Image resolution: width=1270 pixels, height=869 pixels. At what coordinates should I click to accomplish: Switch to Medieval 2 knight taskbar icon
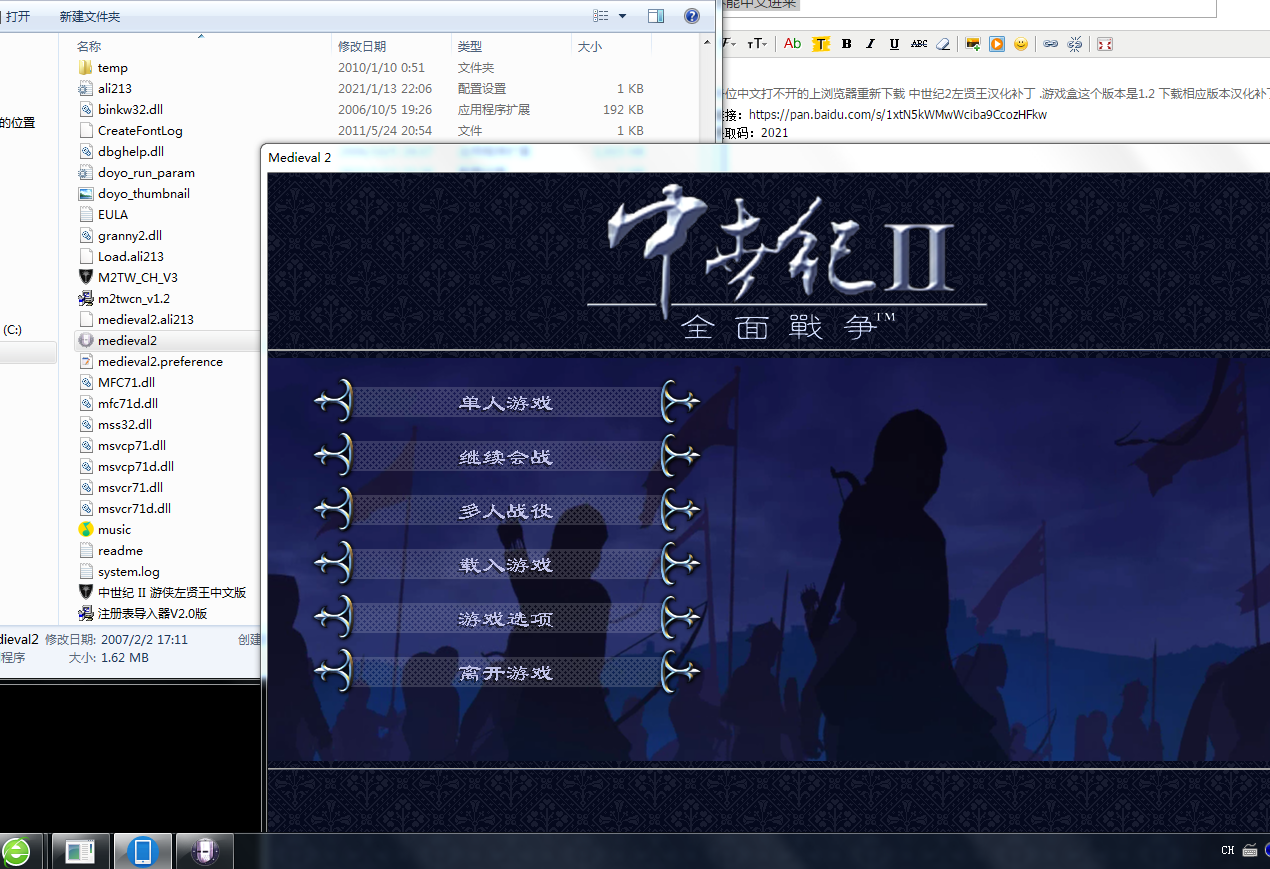[x=204, y=852]
